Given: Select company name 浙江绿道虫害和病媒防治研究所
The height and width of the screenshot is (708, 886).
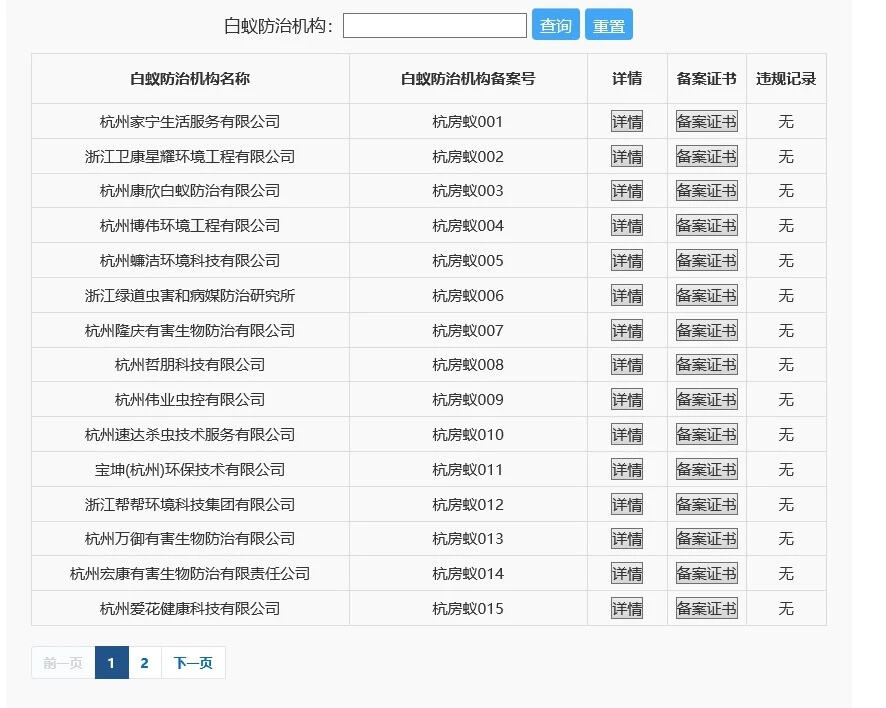Looking at the screenshot, I should (190, 296).
